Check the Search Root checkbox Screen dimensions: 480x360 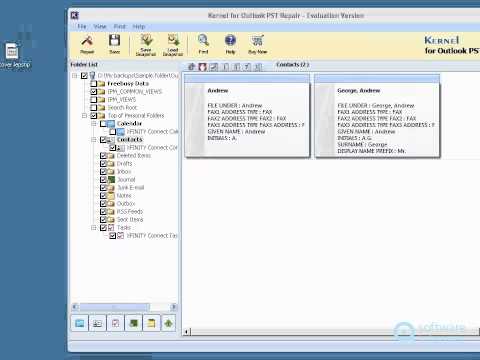pyautogui.click(x=94, y=108)
